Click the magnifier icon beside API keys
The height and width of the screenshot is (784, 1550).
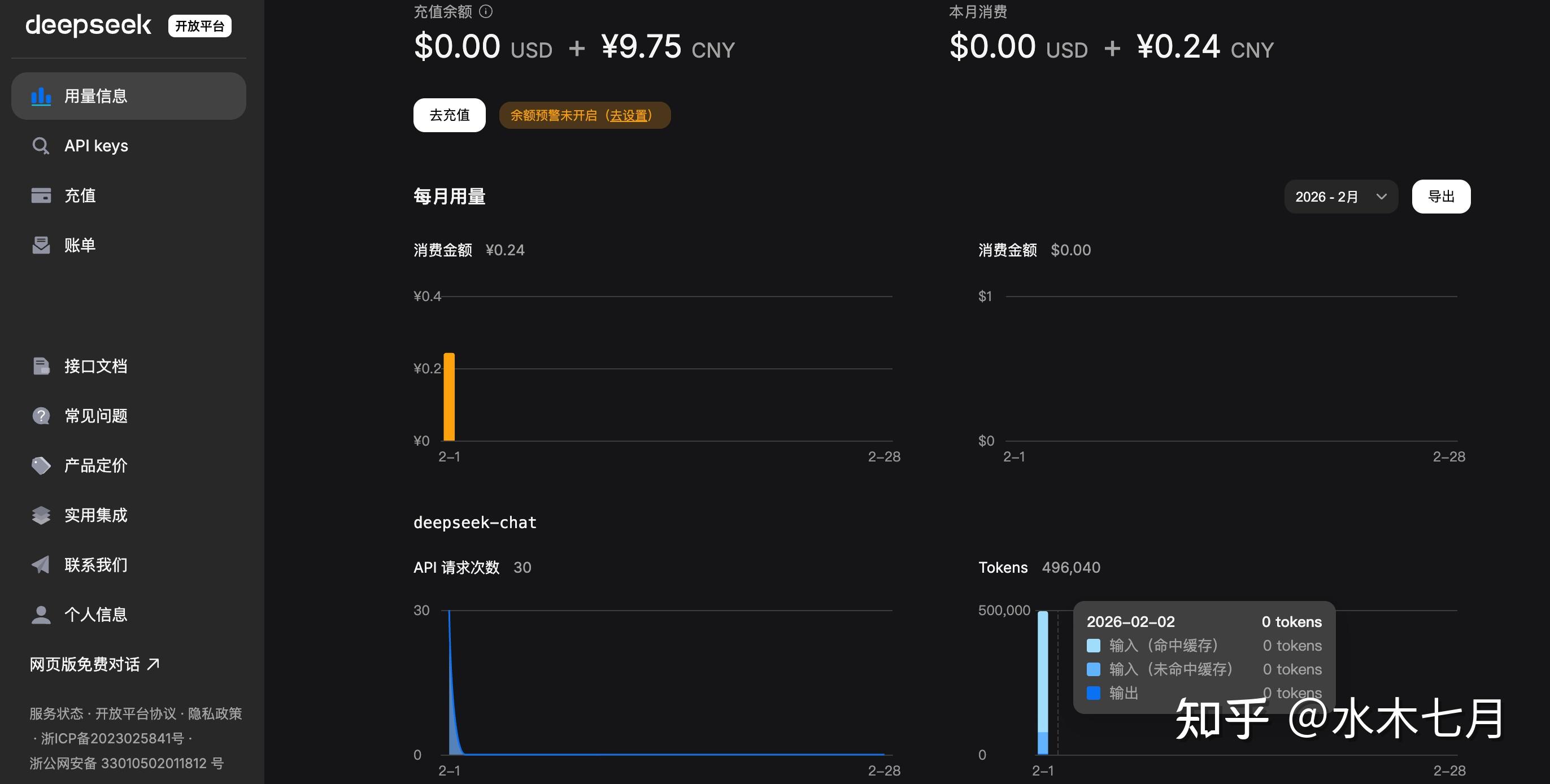tap(41, 146)
